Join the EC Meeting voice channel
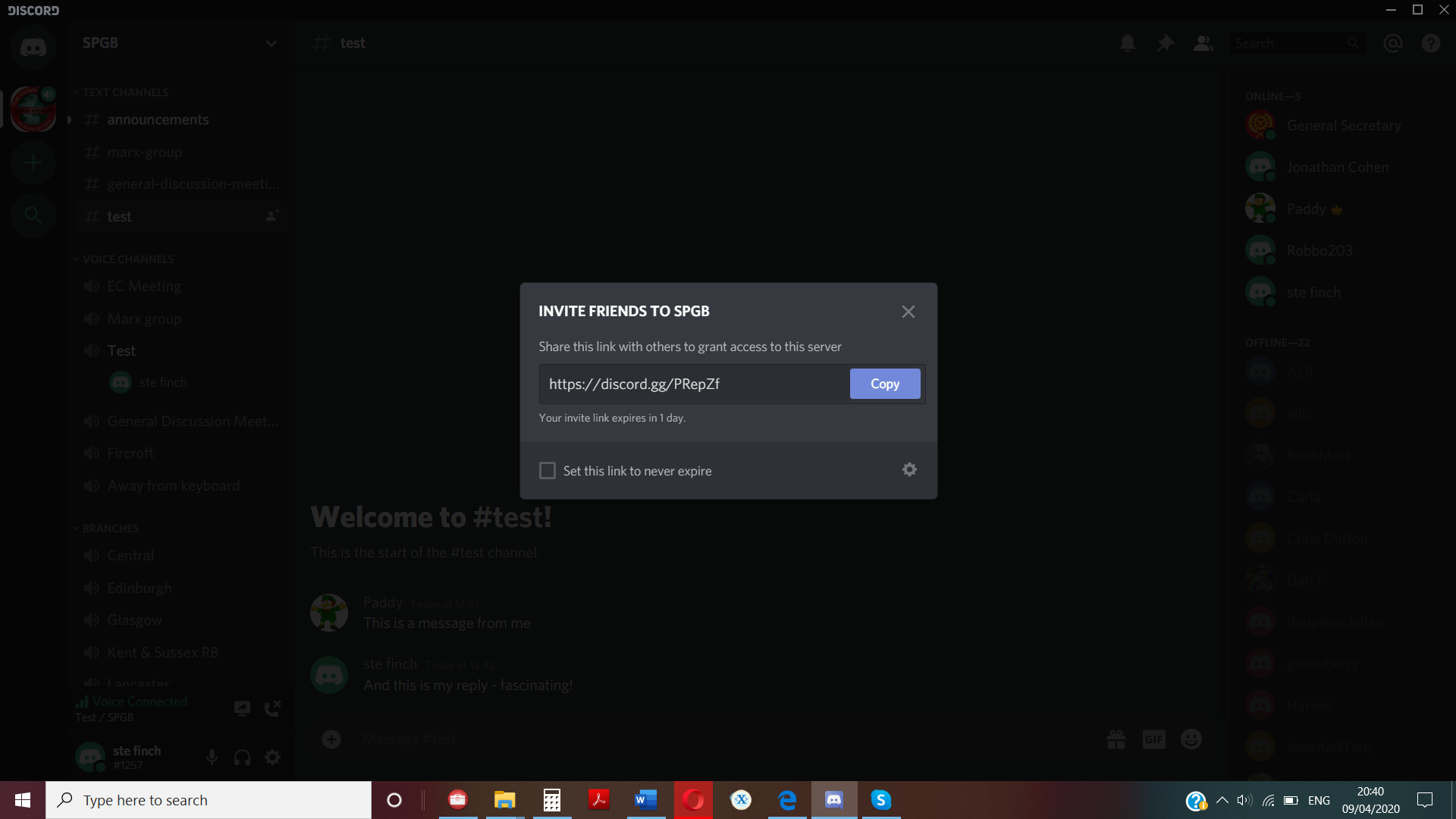Screen dimensions: 1456x819 click(x=180, y=287)
